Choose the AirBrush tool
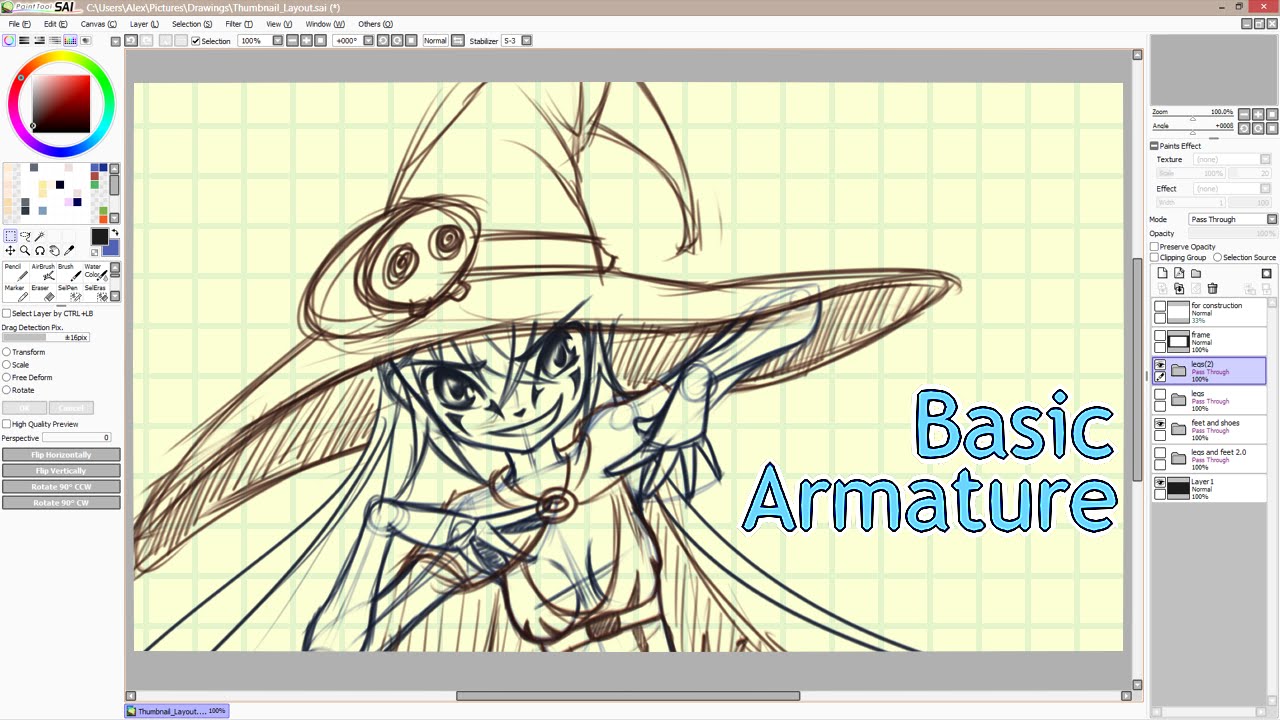This screenshot has width=1280, height=720. click(x=43, y=271)
